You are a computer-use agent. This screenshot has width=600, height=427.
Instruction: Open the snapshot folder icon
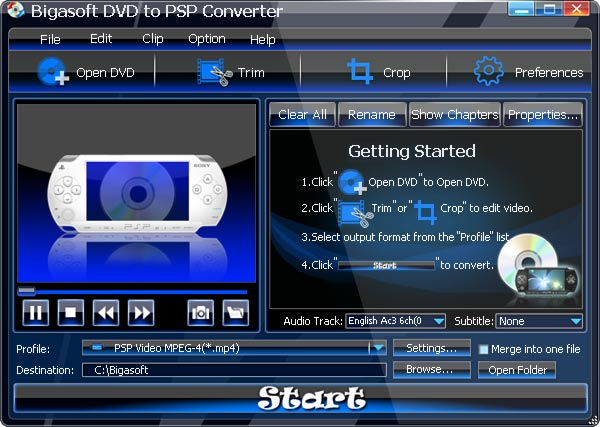(236, 313)
